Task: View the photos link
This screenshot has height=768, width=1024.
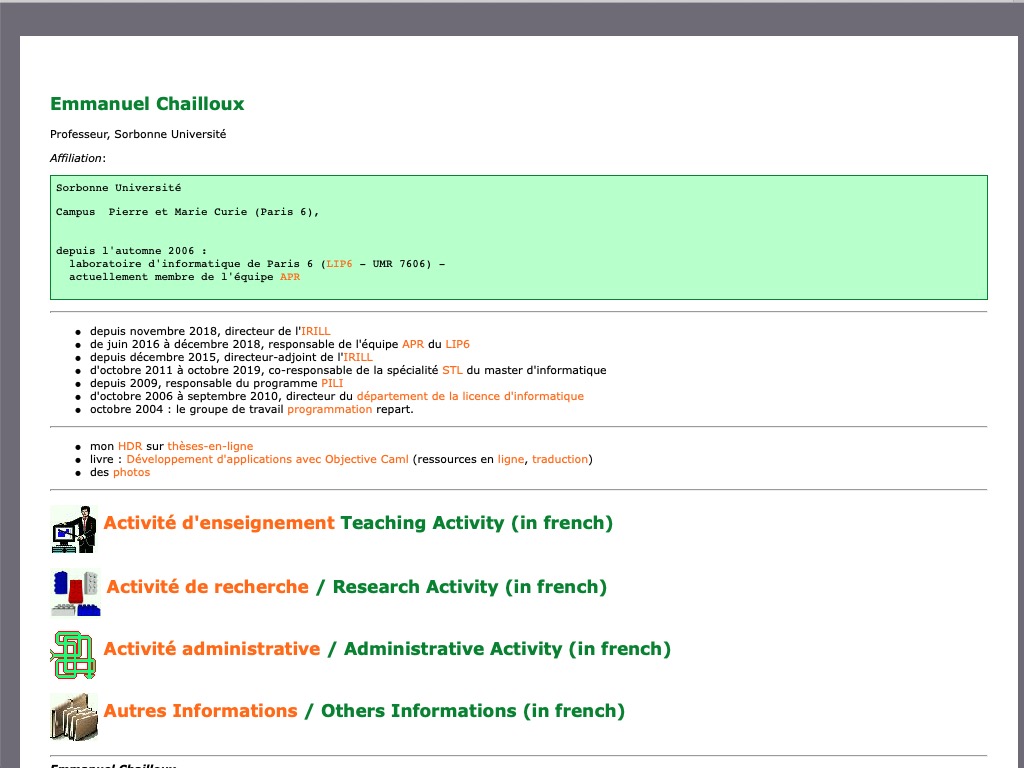Action: point(131,472)
